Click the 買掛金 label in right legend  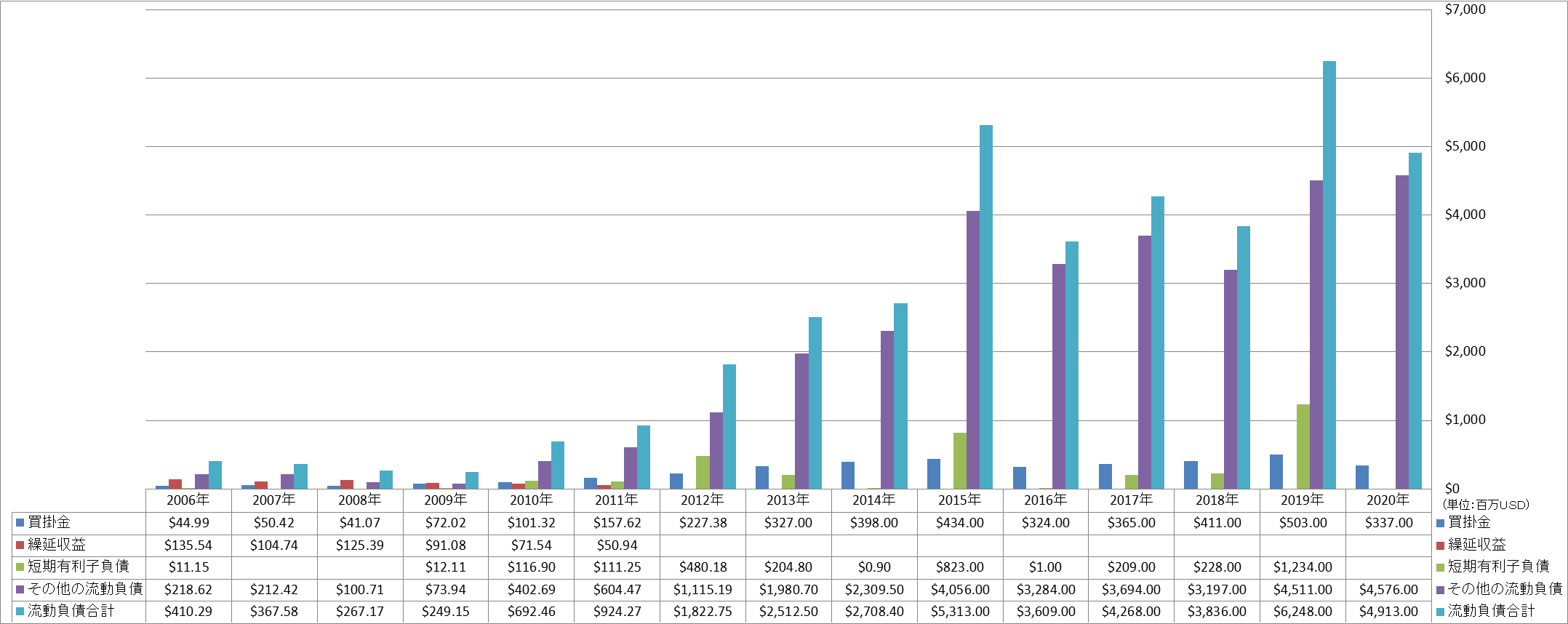tap(1470, 522)
